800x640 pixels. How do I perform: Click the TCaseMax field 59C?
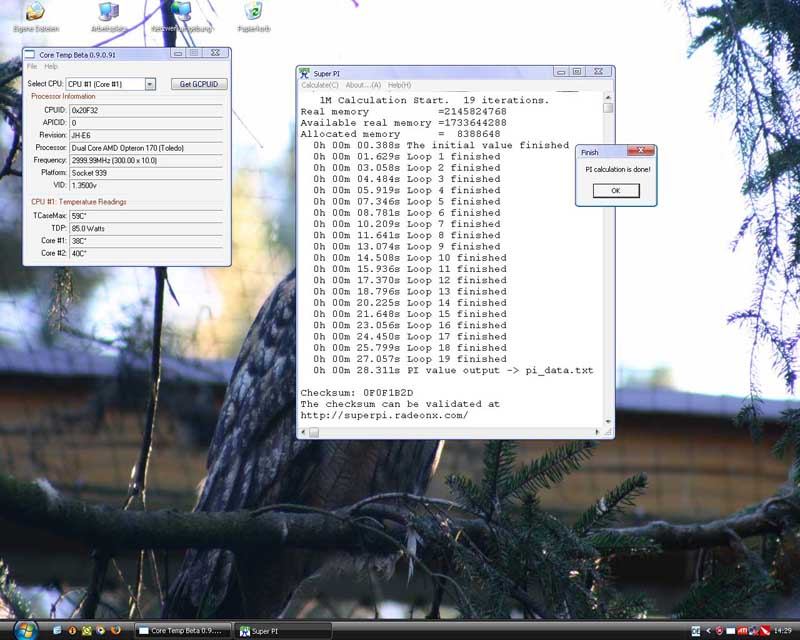pos(146,216)
